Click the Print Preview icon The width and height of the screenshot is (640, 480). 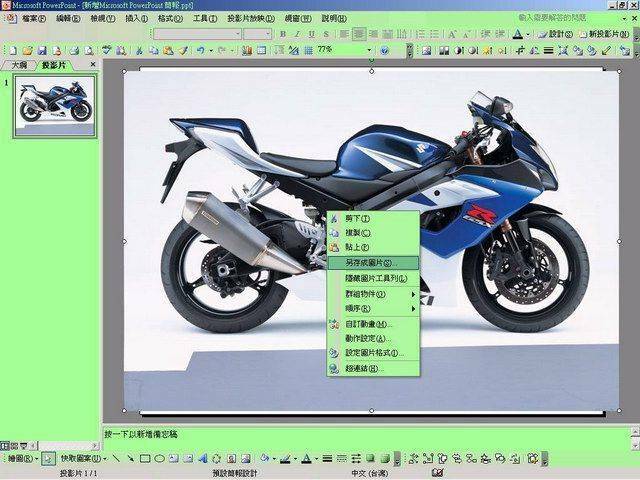pos(89,51)
